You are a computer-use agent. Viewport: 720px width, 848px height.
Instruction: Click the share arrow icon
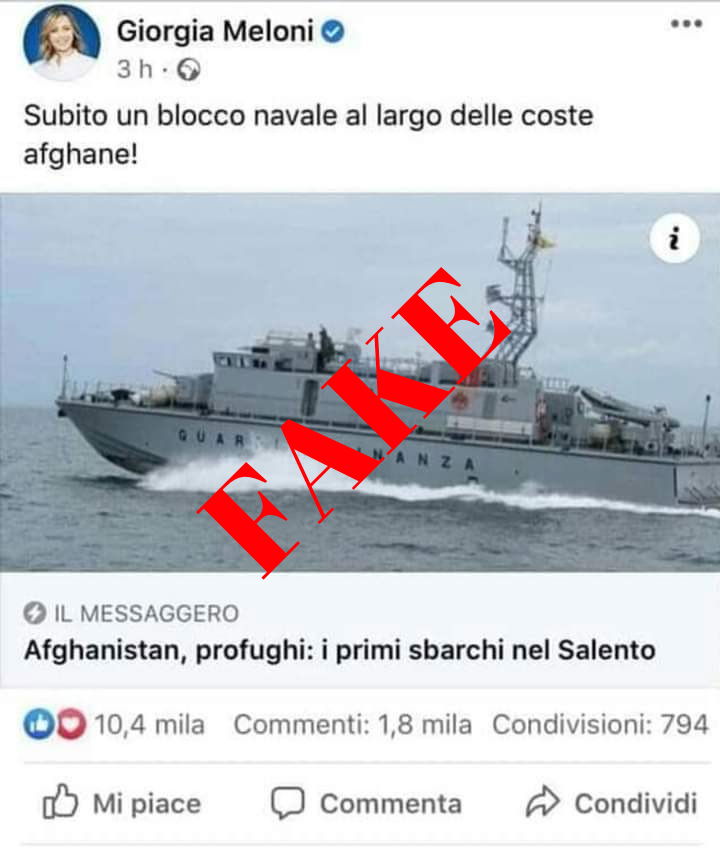point(543,801)
